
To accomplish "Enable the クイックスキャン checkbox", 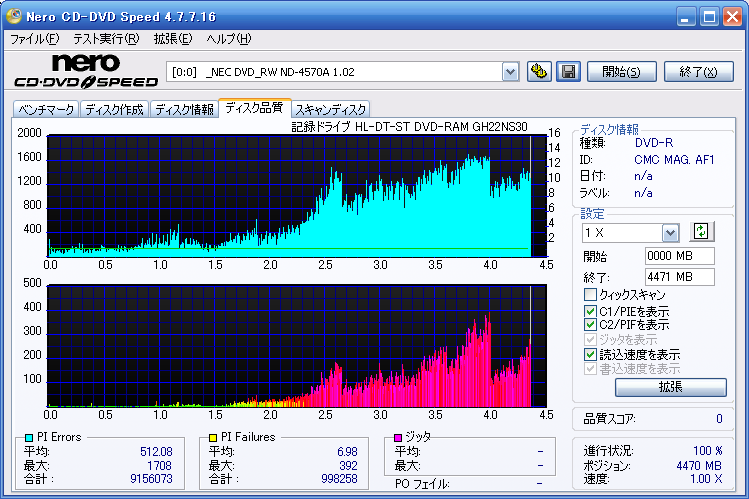I will click(x=590, y=294).
